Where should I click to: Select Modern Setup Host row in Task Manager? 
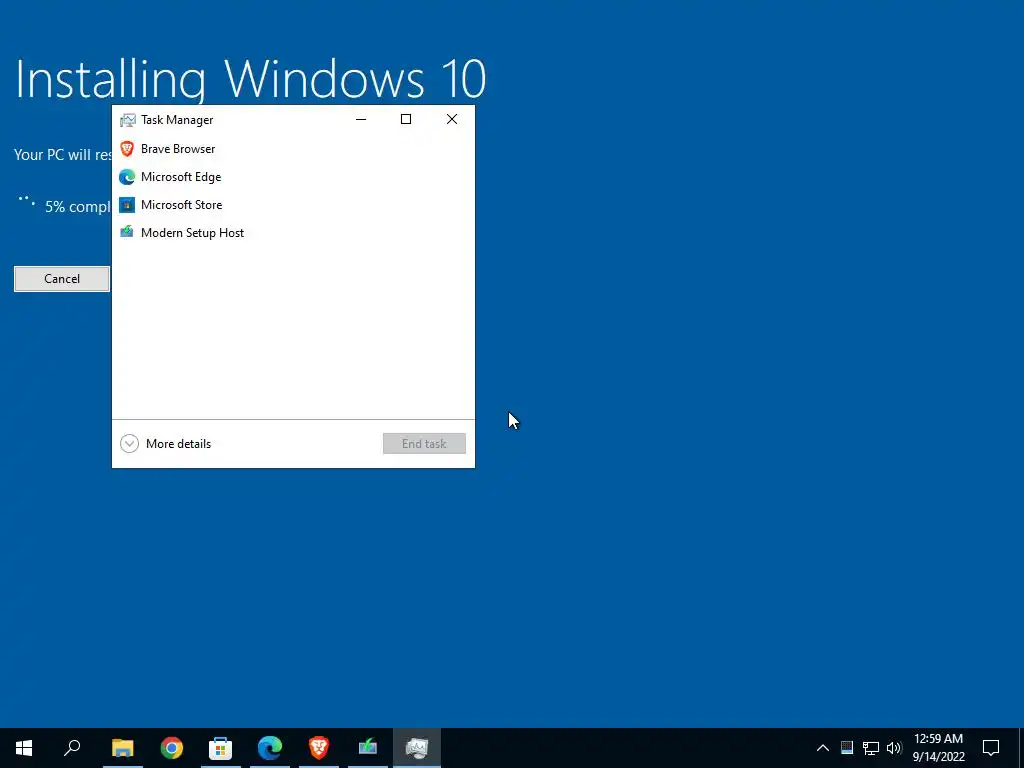click(x=293, y=233)
